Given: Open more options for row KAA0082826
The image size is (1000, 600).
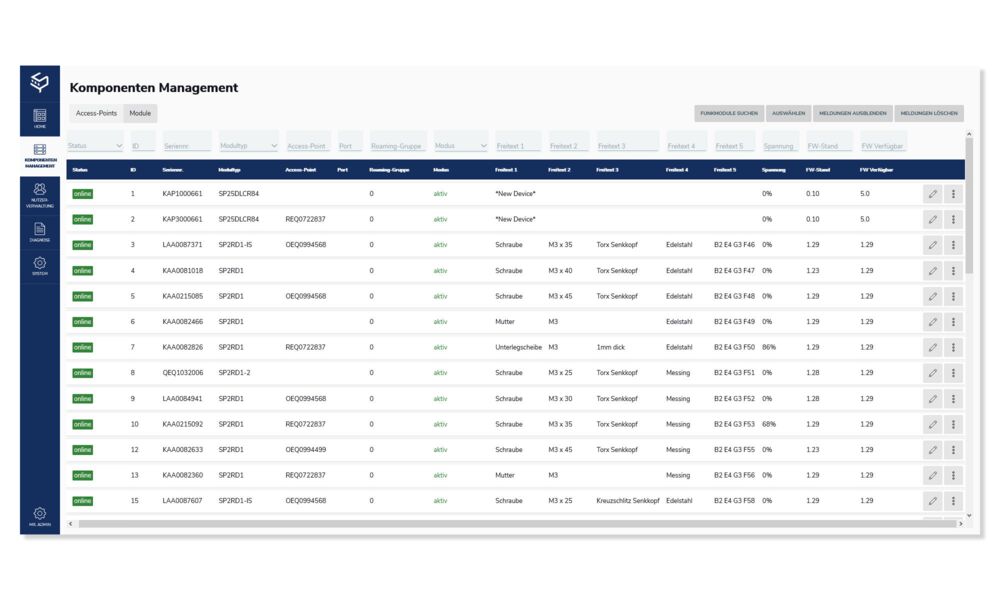Looking at the screenshot, I should (953, 348).
